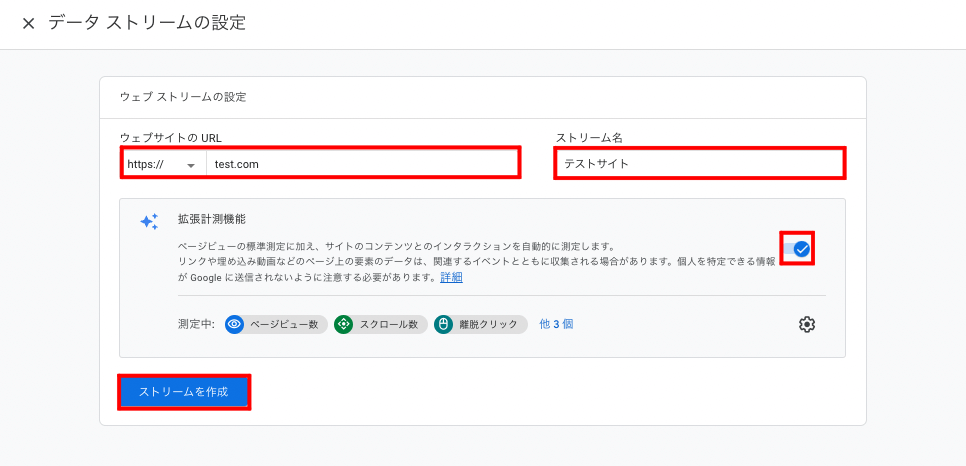Click the スクロール数 chip label

coord(389,324)
